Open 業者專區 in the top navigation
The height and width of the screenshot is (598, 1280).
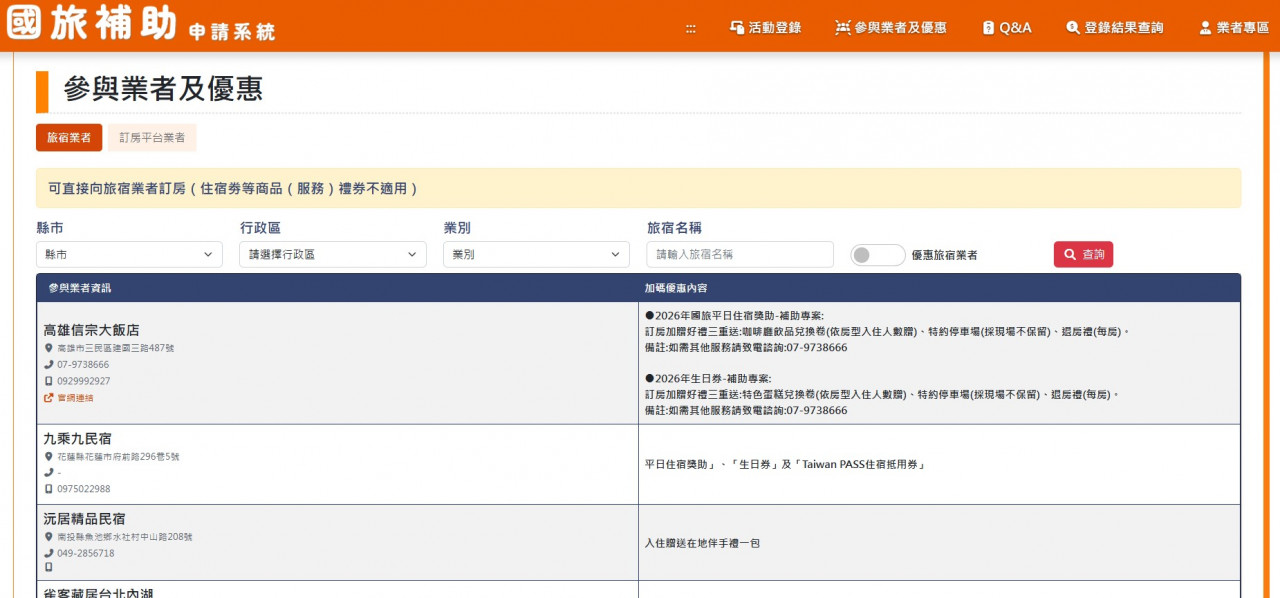(x=1234, y=28)
